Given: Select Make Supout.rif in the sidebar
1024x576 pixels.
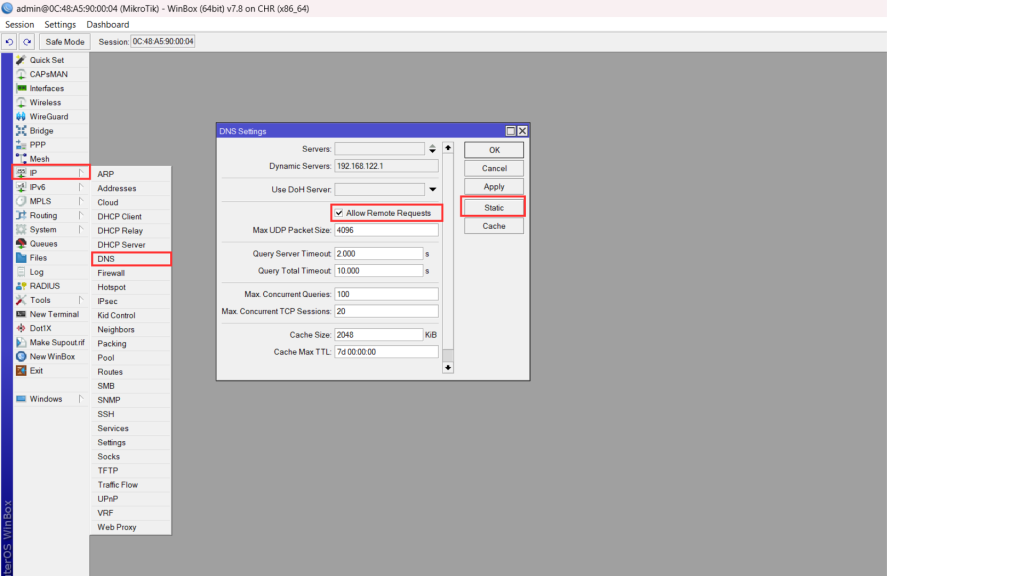Looking at the screenshot, I should point(56,342).
